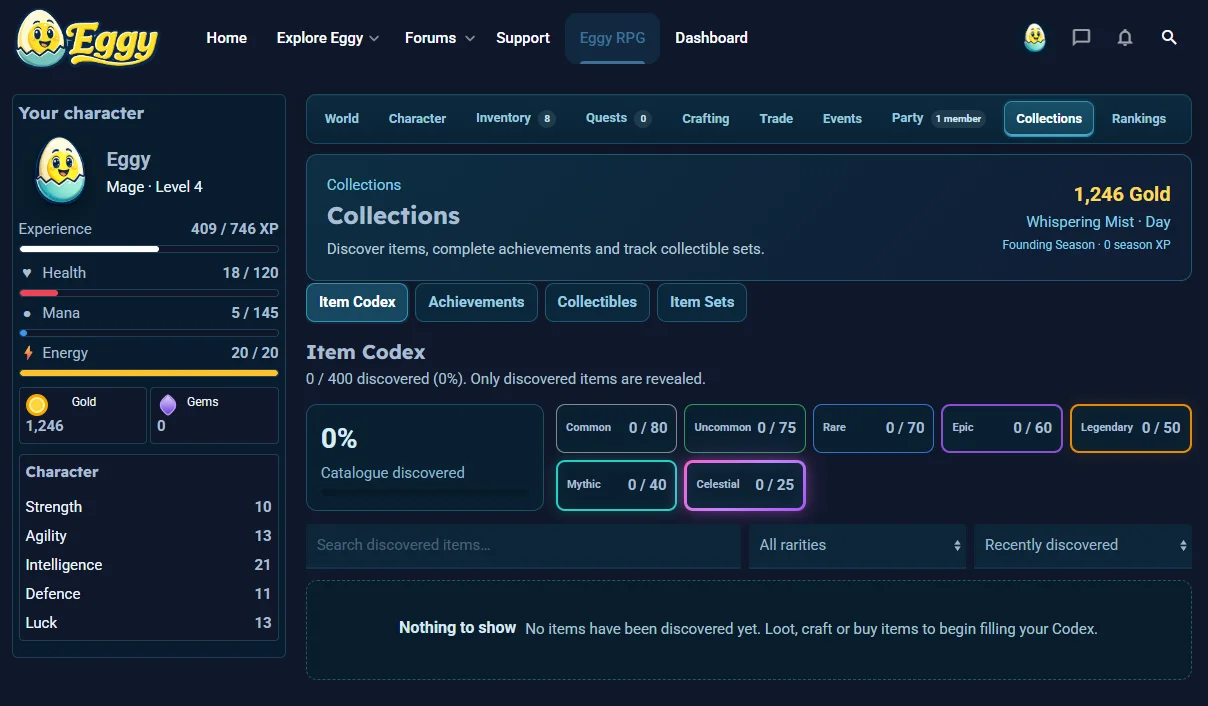Click the gold coin icon

37,404
